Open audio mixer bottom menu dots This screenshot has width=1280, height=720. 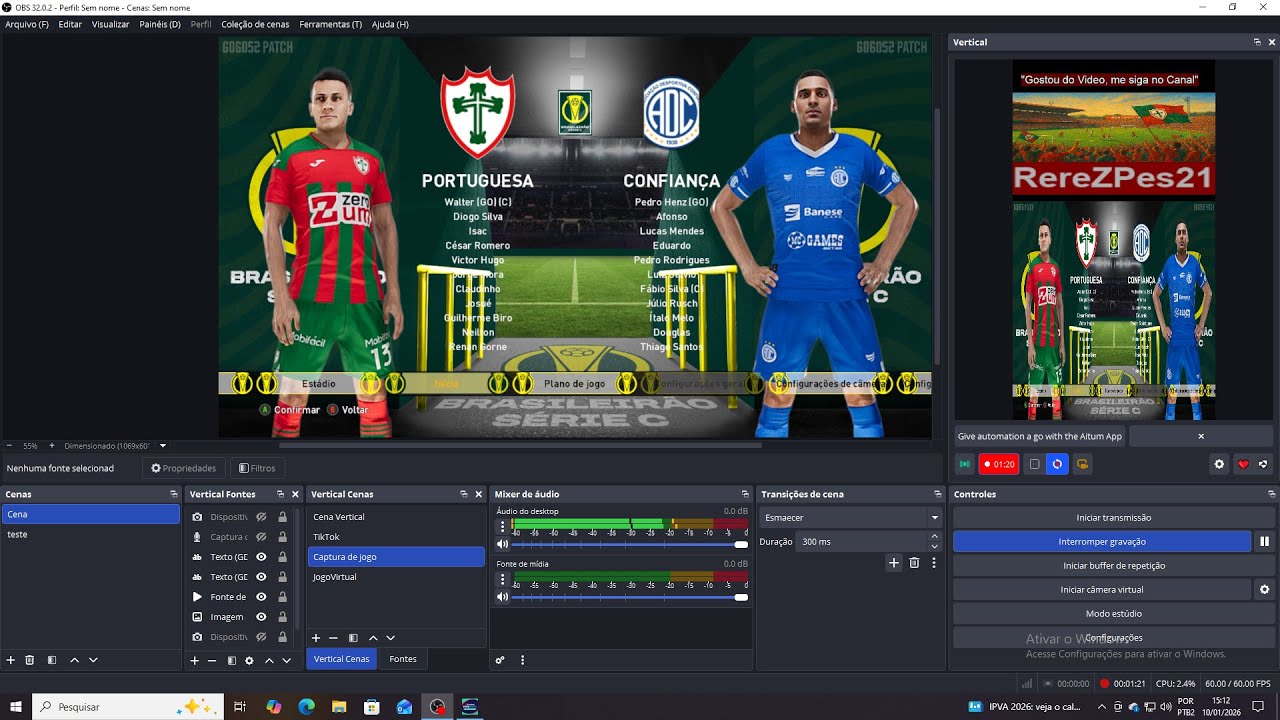522,660
